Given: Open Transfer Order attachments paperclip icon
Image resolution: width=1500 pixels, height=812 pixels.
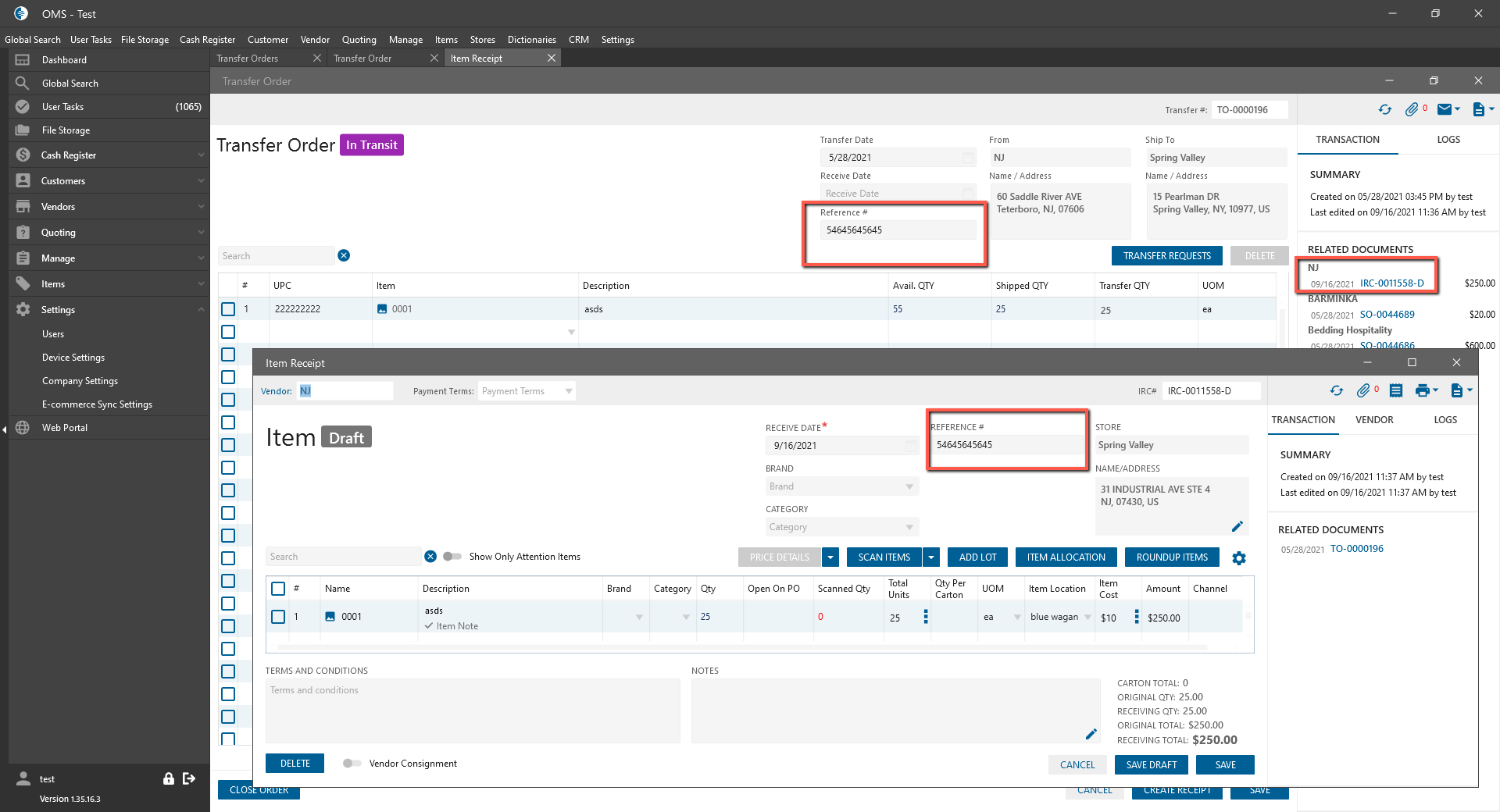Looking at the screenshot, I should tap(1411, 110).
